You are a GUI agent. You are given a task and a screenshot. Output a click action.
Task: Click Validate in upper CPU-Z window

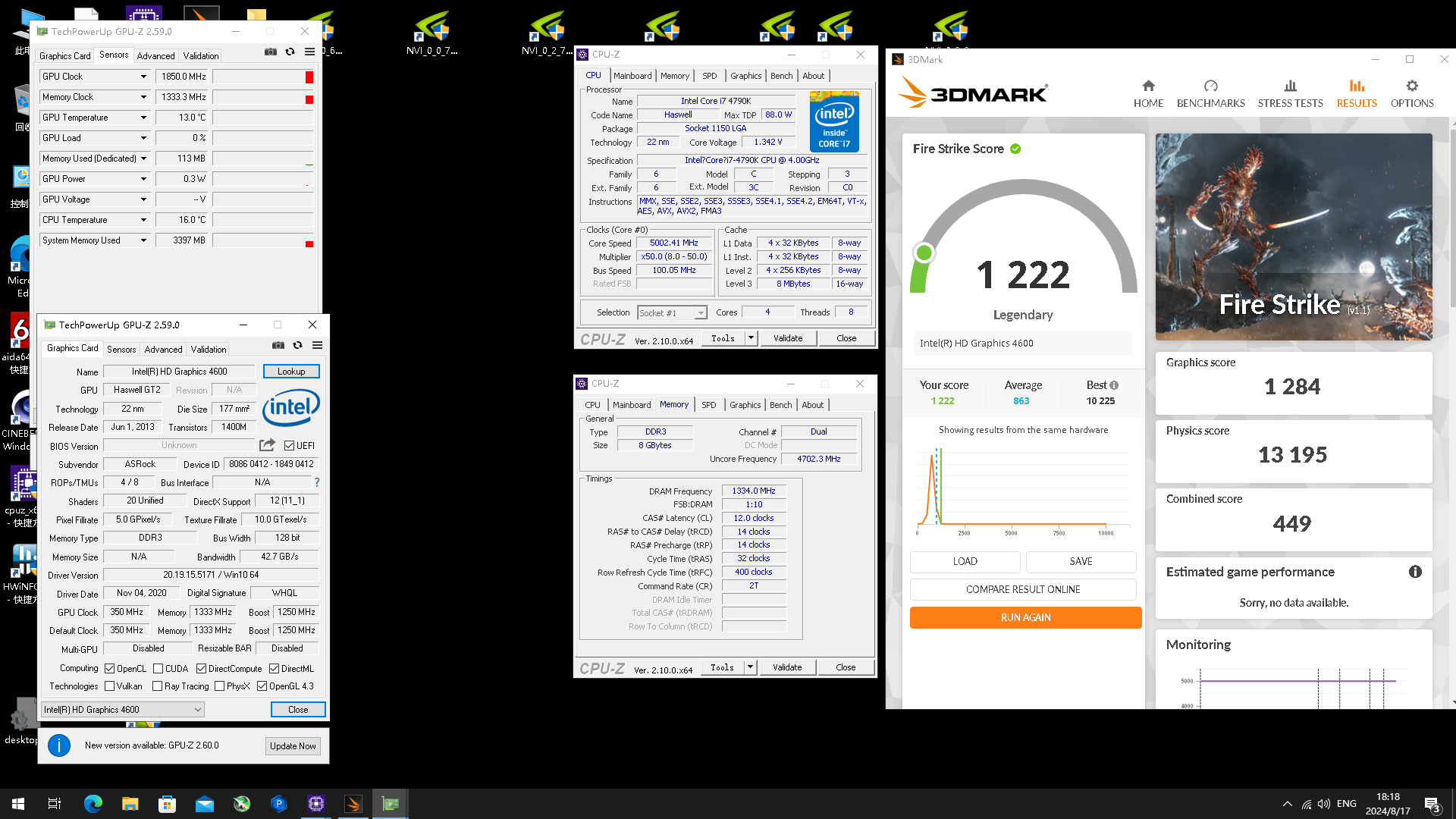pos(788,338)
